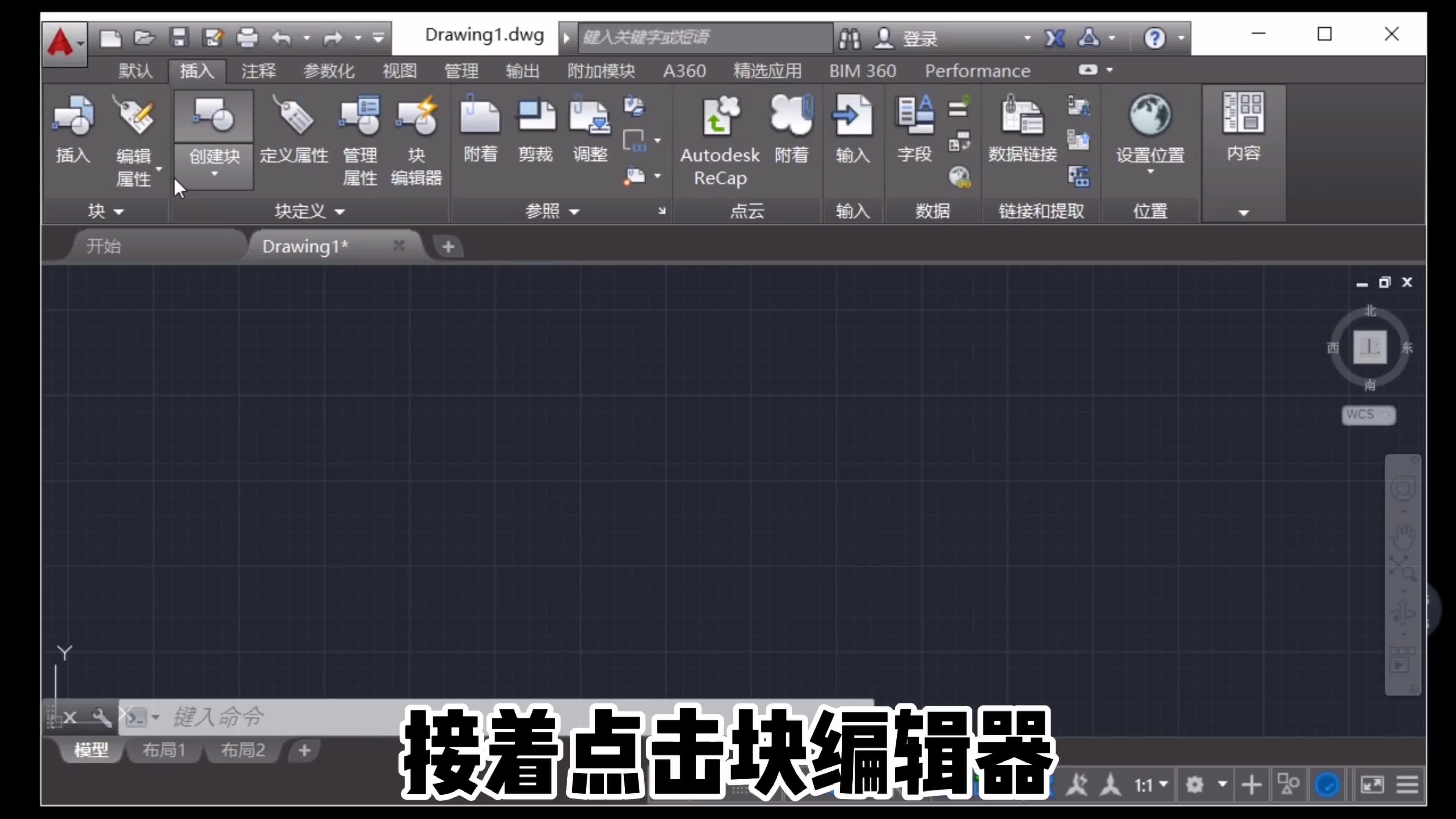Switch to the 注释 ribbon tab

[258, 71]
